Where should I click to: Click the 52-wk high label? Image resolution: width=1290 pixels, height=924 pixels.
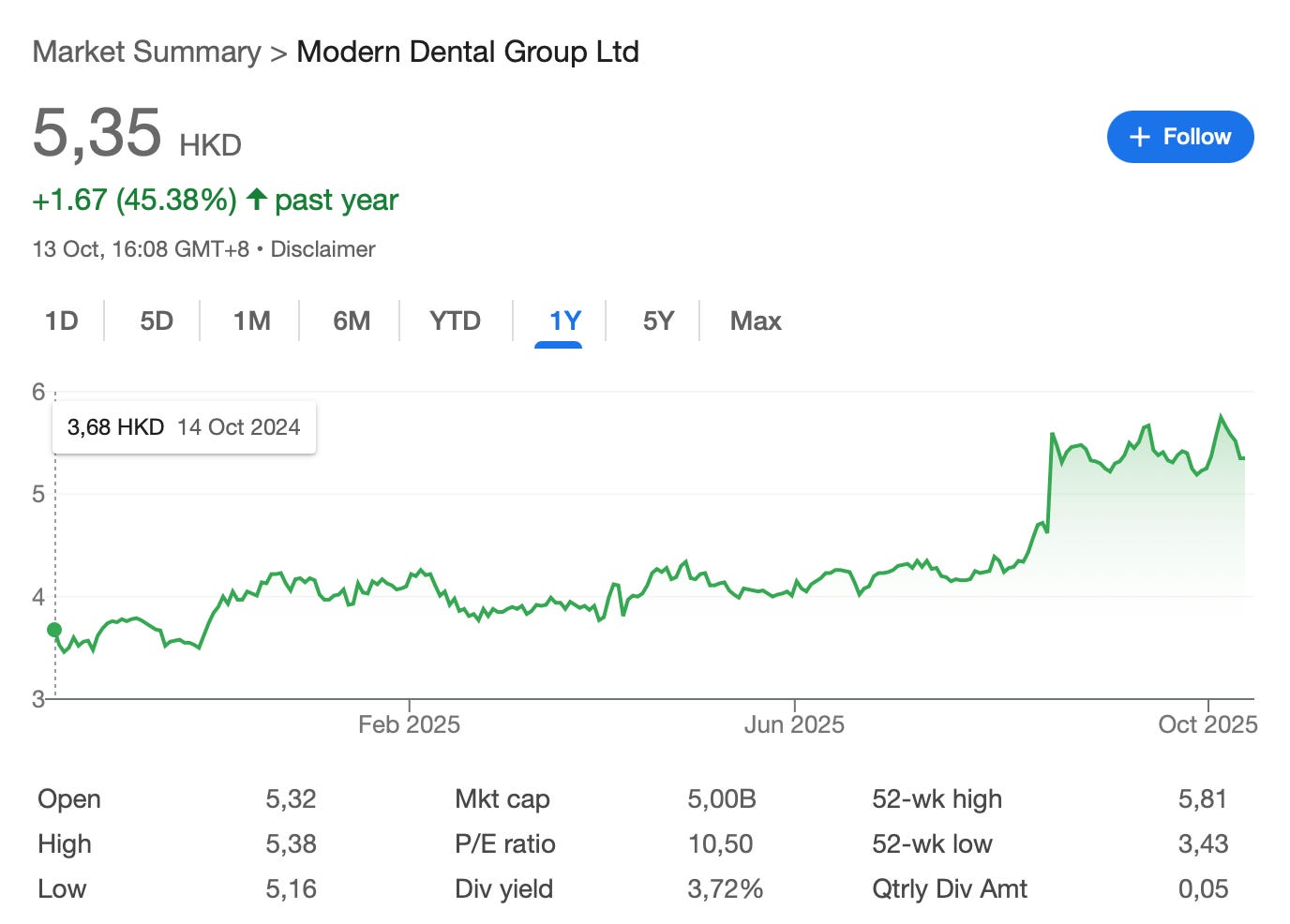(x=937, y=799)
